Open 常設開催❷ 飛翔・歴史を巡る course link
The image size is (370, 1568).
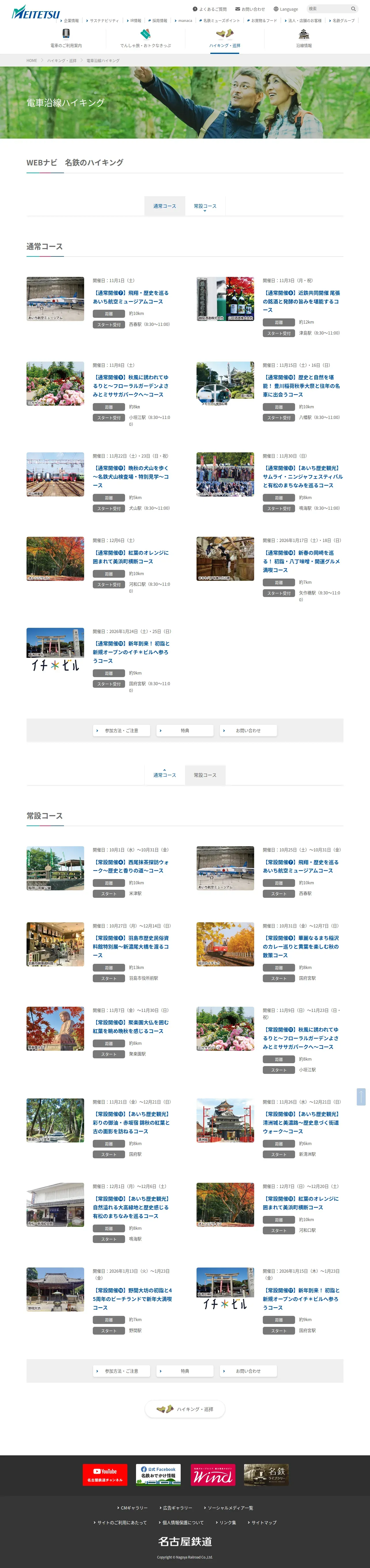point(301,866)
